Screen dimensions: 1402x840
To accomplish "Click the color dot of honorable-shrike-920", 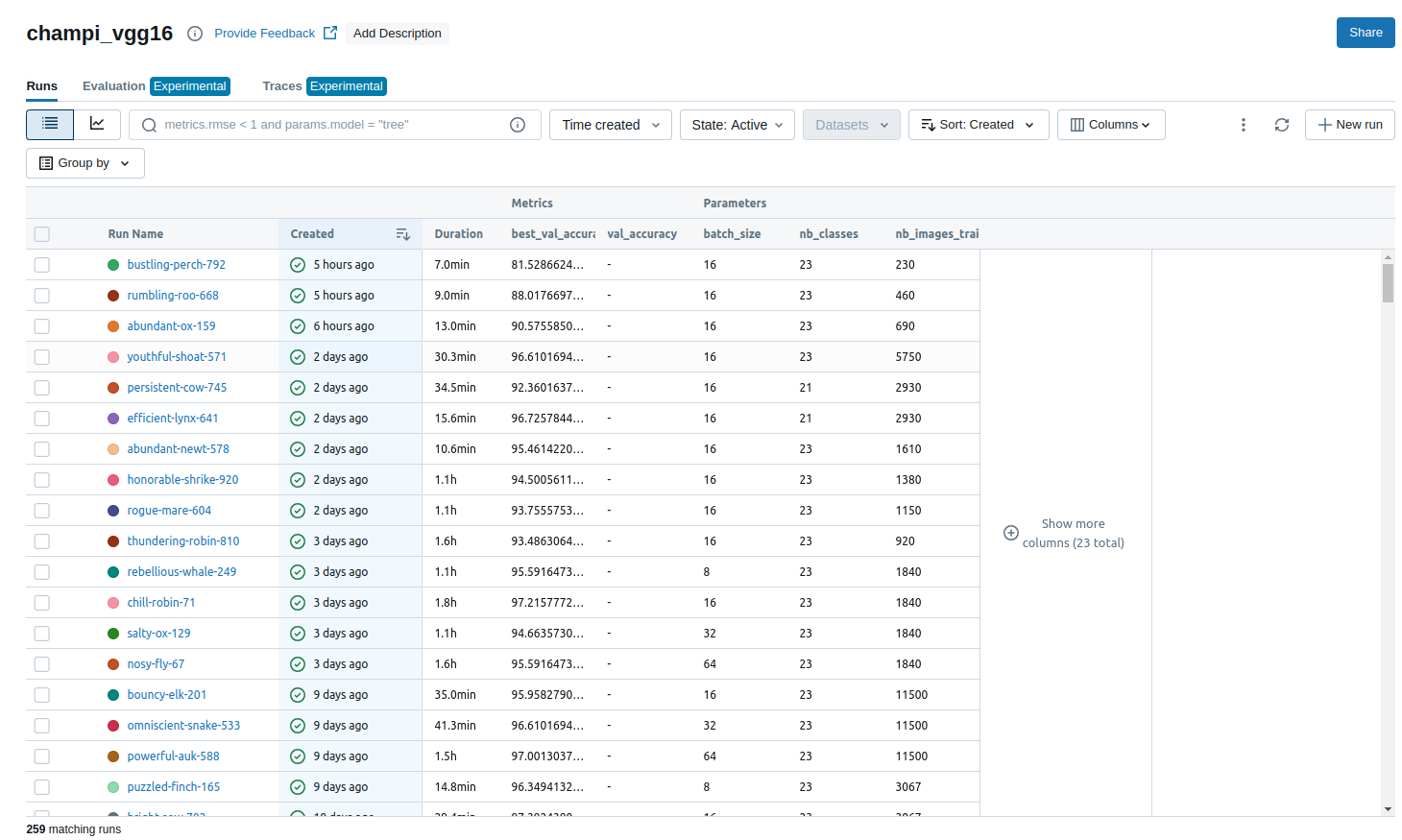I will (x=113, y=480).
